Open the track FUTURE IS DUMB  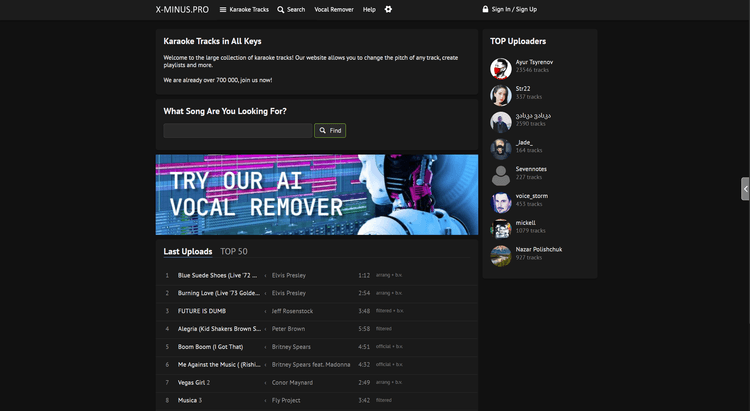(x=202, y=311)
